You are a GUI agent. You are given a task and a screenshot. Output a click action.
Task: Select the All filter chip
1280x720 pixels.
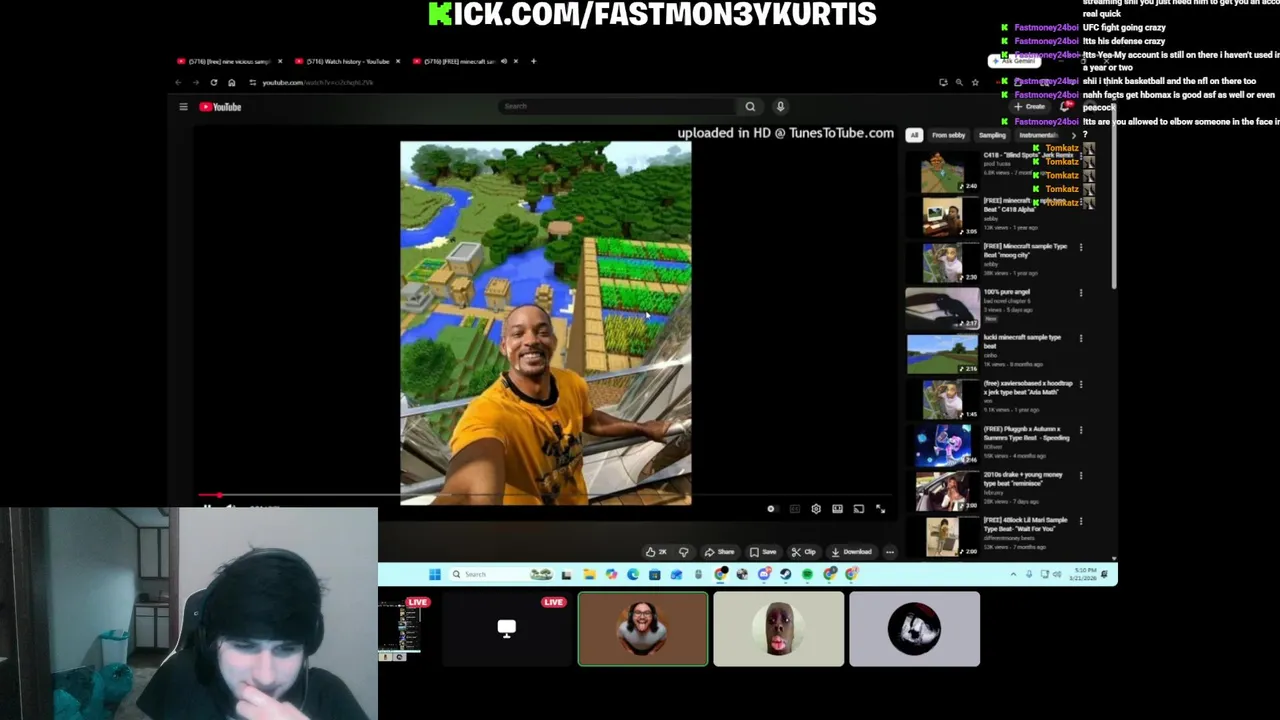(x=914, y=135)
